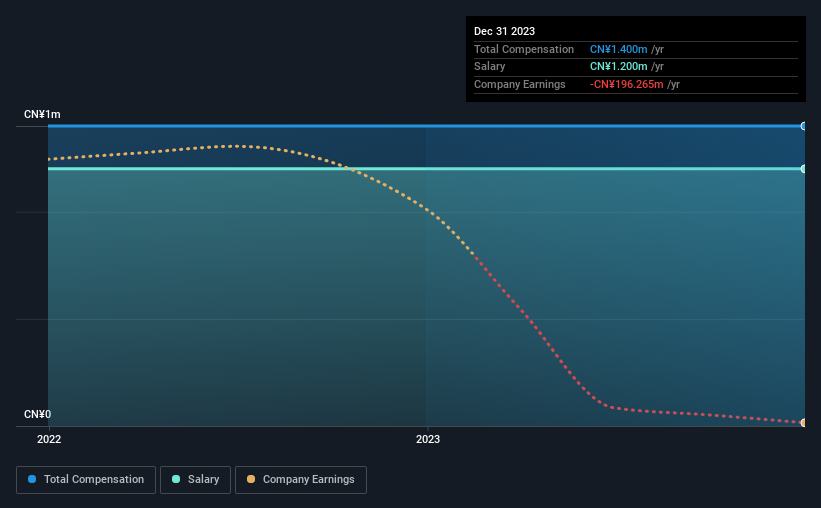Click the -CN¥196.265m company earnings value

(x=626, y=84)
